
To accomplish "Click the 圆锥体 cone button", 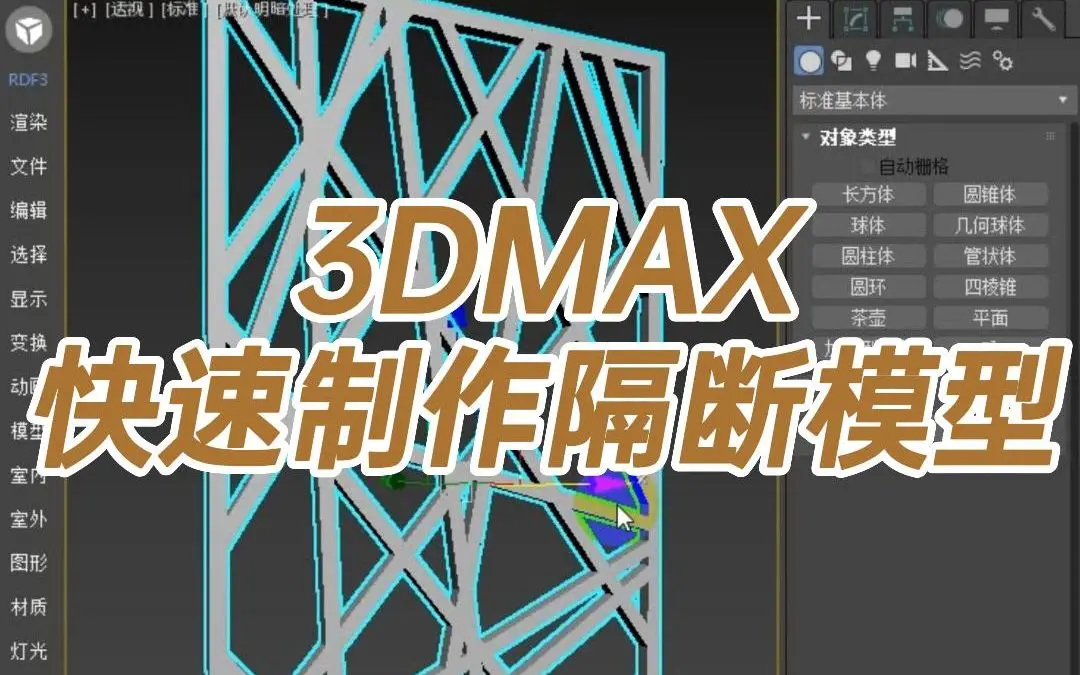I will pos(990,194).
